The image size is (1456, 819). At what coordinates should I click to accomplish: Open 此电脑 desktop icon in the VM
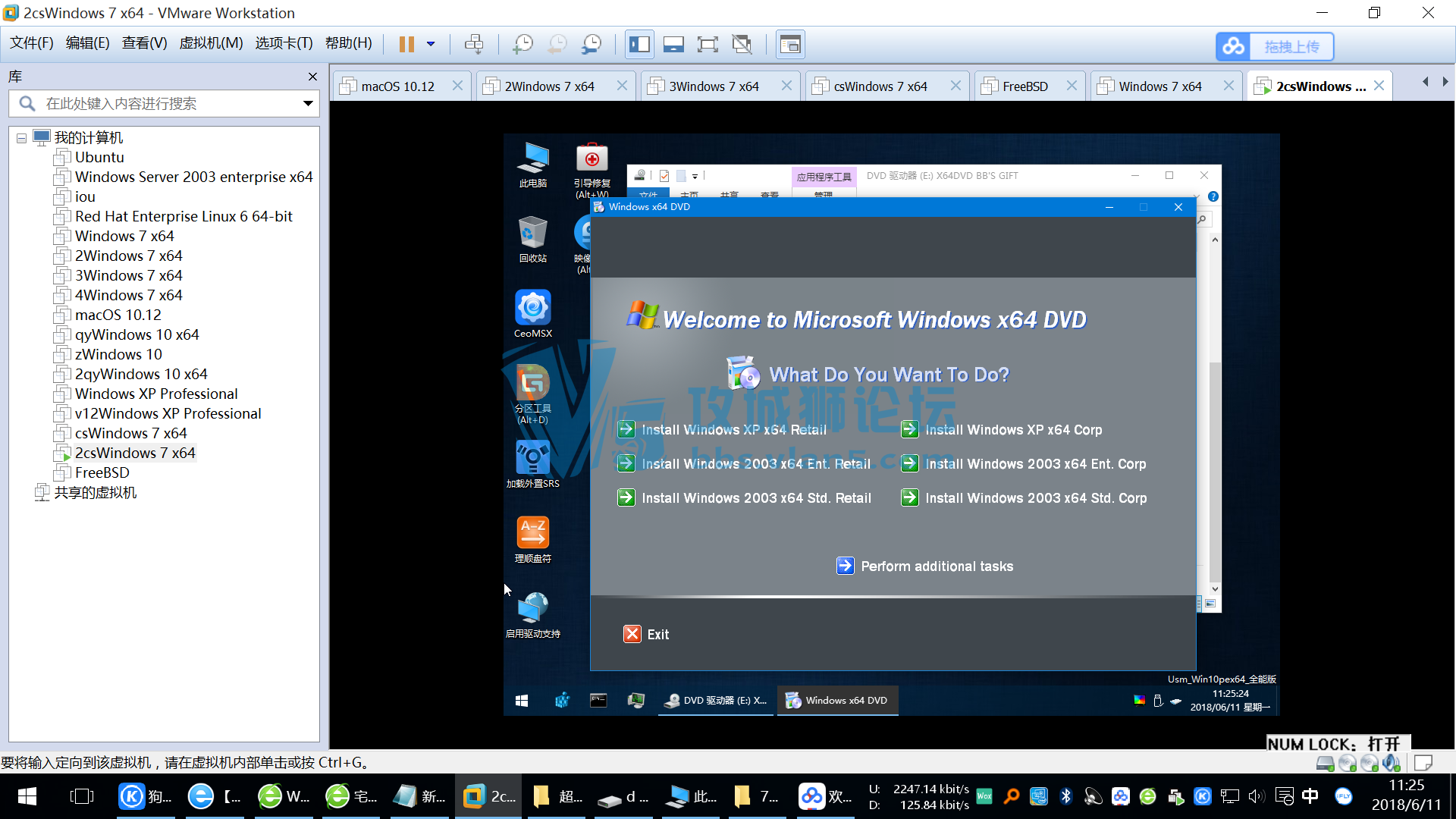(x=532, y=164)
